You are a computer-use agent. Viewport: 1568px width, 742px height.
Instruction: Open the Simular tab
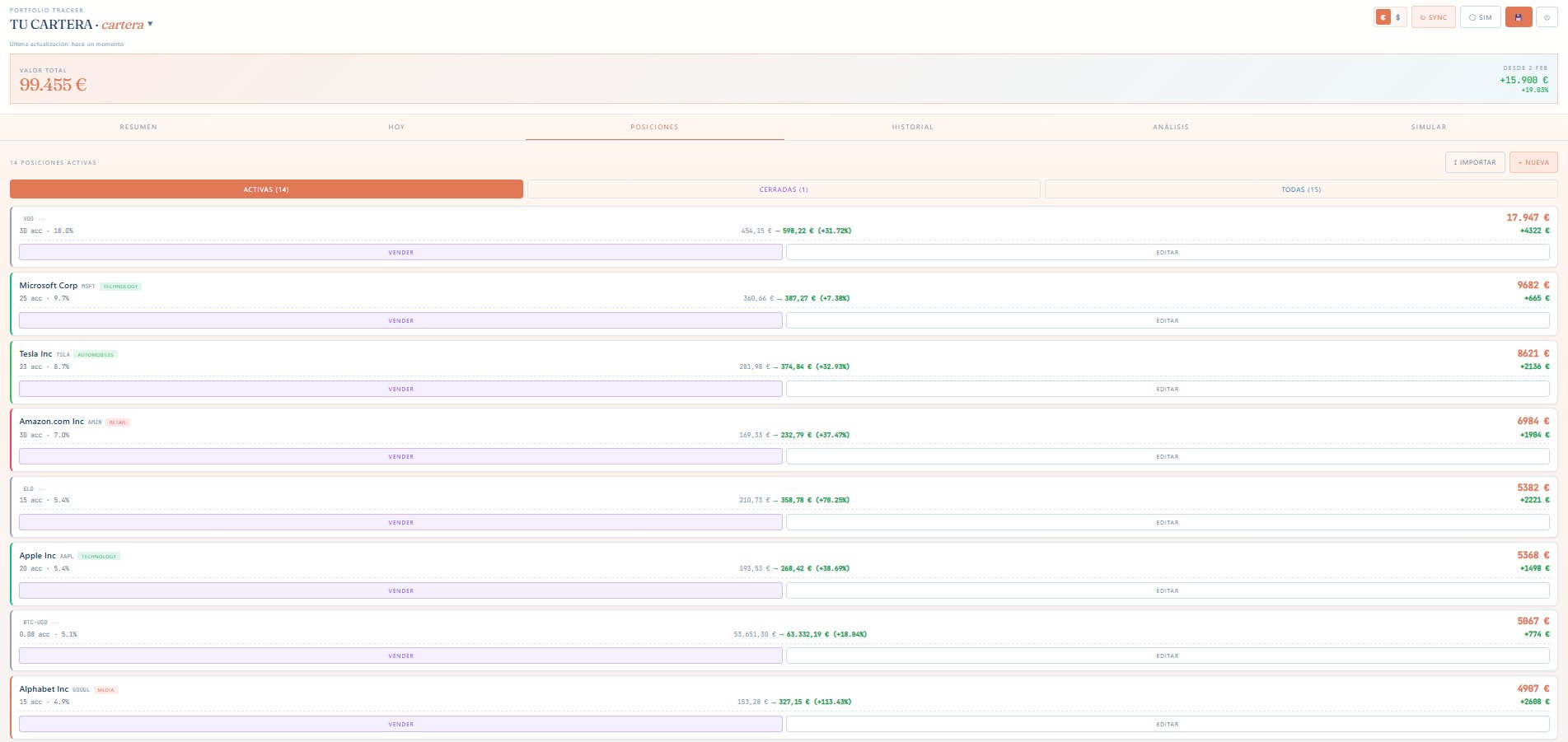pos(1429,127)
